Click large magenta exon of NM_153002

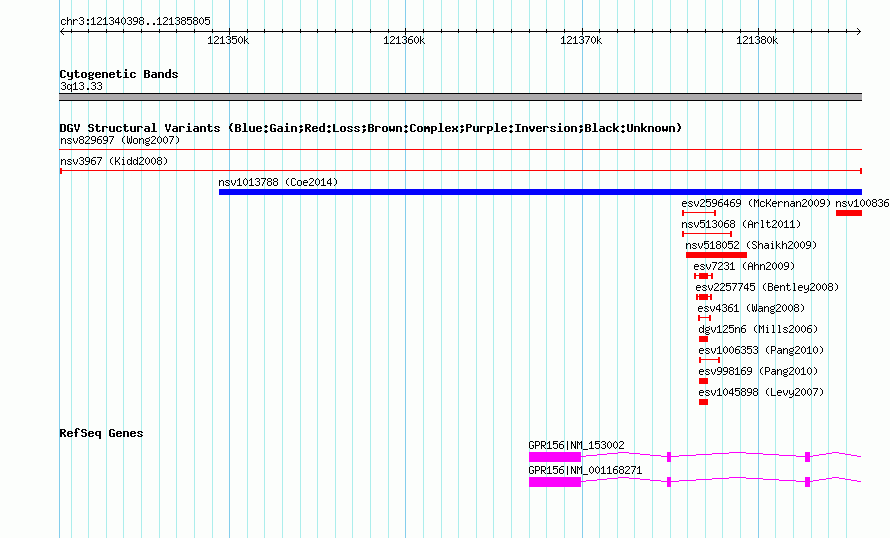(555, 457)
